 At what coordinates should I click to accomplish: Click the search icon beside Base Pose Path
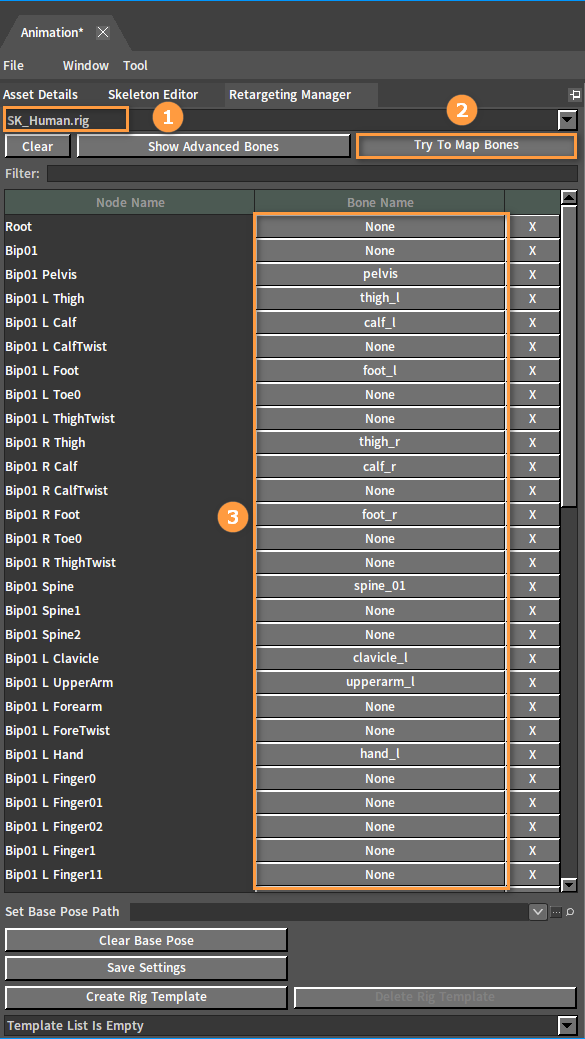(x=570, y=912)
